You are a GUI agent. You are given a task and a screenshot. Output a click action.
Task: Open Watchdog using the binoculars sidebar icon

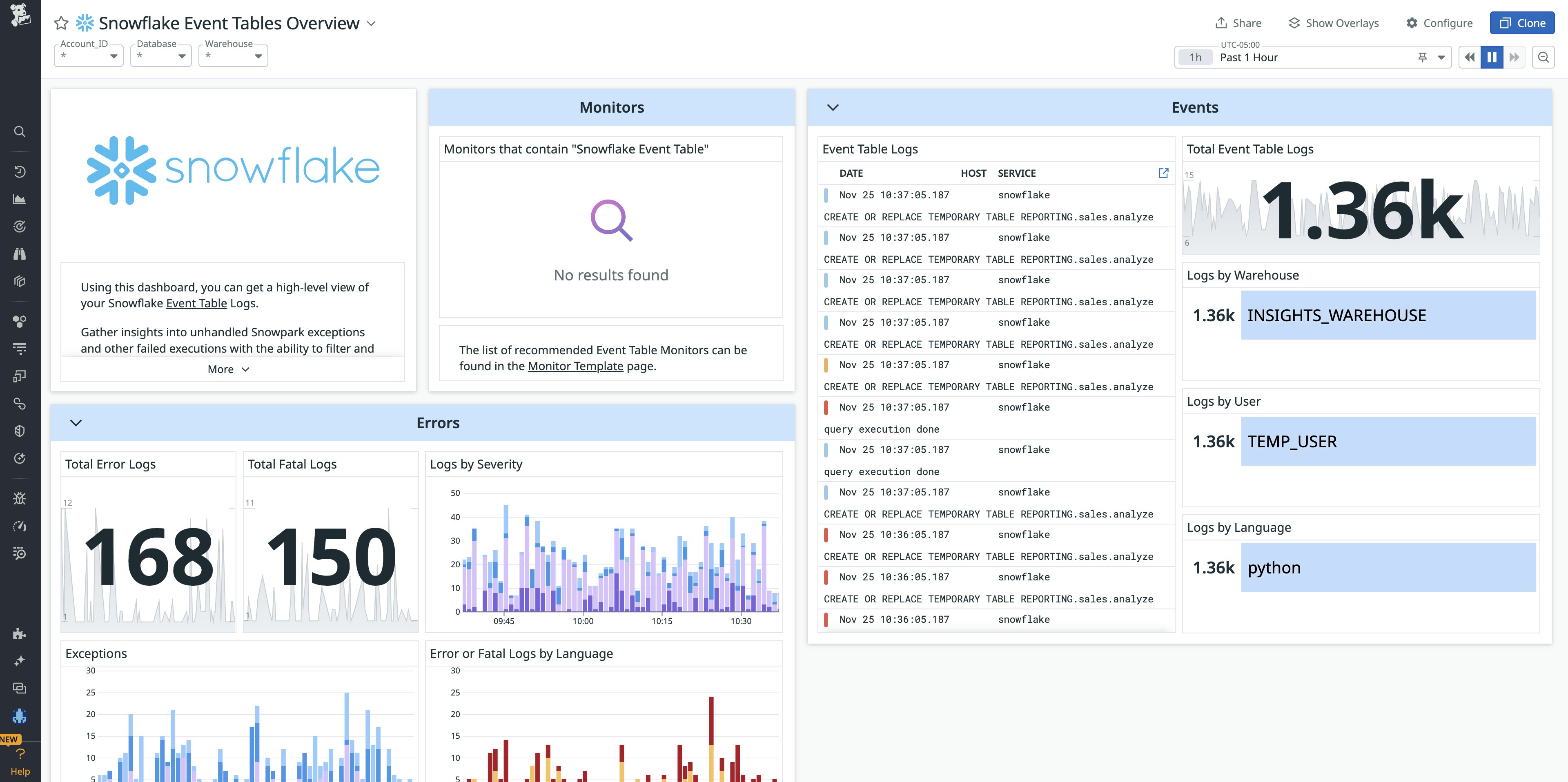click(x=20, y=254)
